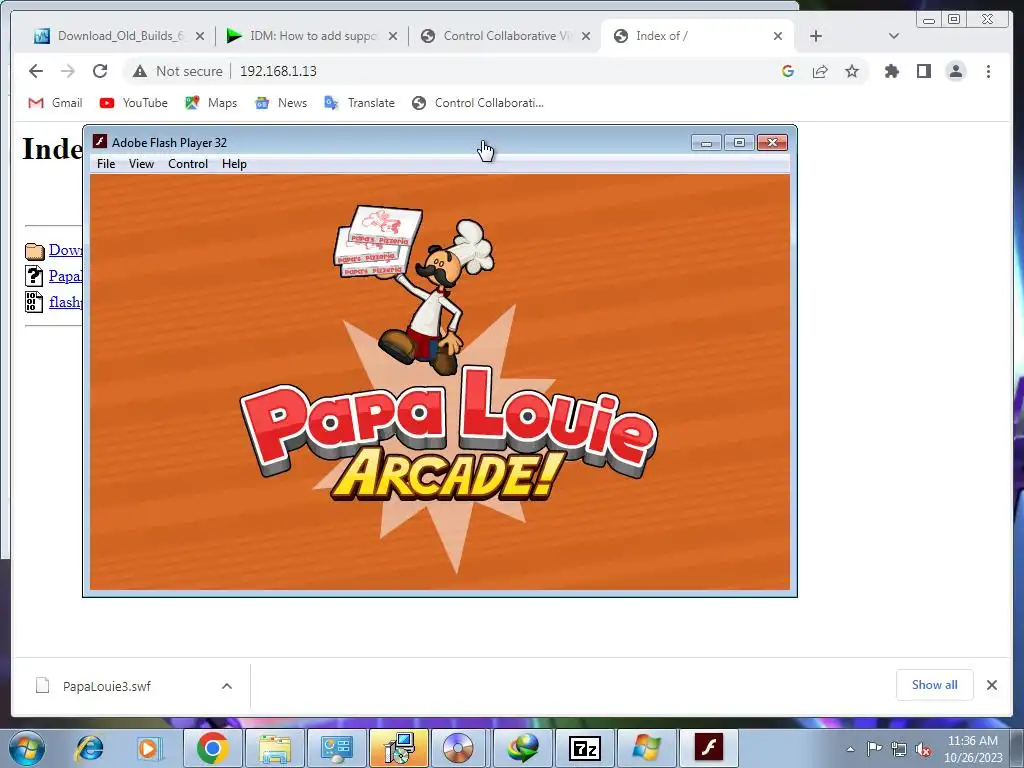1024x768 pixels.
Task: Open the Chrome profile avatar
Action: (x=955, y=71)
